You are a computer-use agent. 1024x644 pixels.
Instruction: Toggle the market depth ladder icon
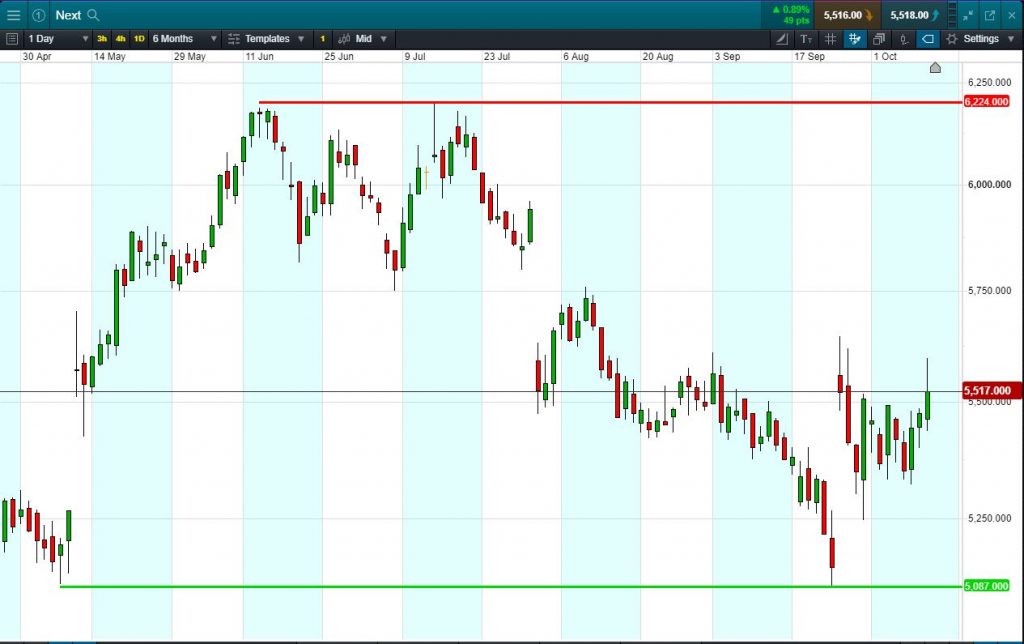pos(952,14)
